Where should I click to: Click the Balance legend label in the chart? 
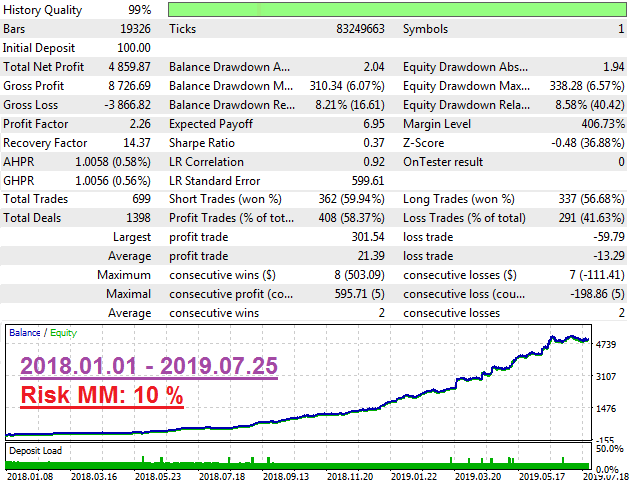(x=24, y=333)
